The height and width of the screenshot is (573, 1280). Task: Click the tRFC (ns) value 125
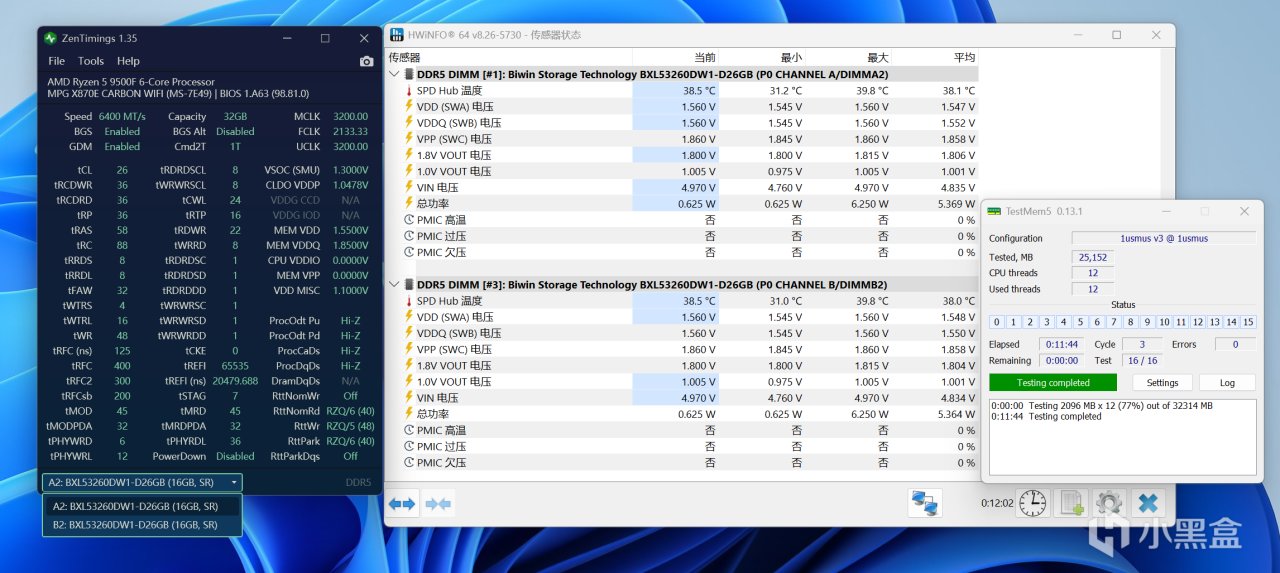(122, 351)
